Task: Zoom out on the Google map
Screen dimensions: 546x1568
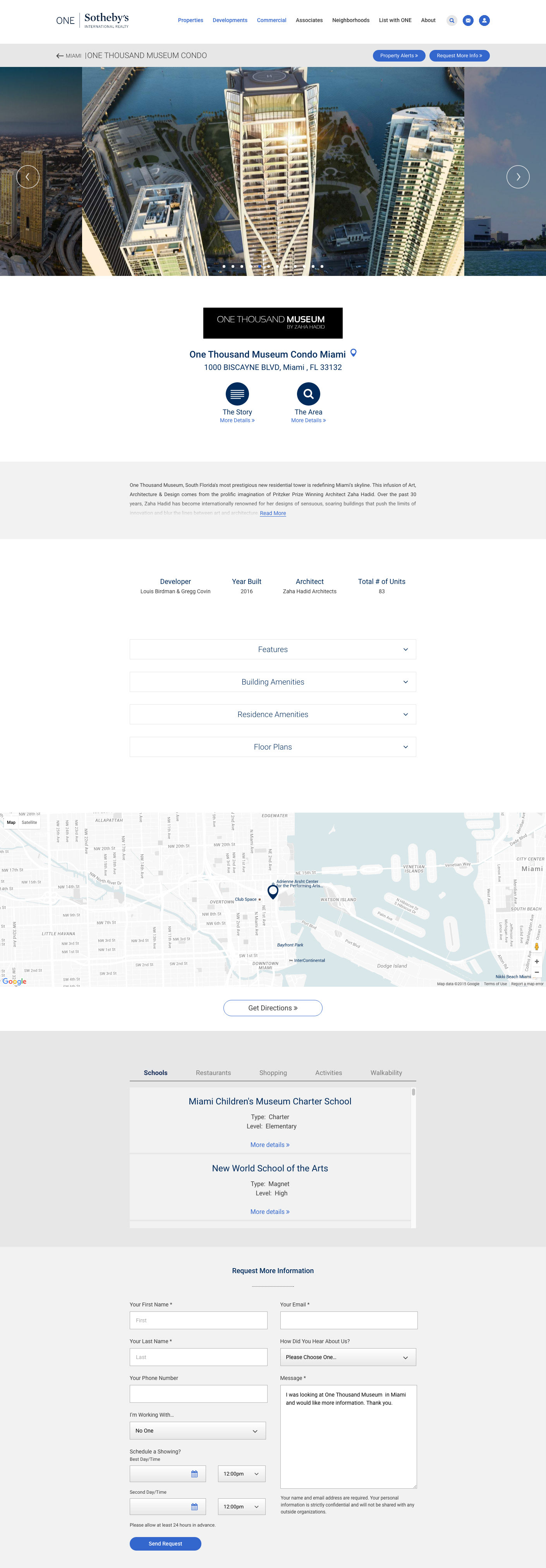Action: coord(536,972)
